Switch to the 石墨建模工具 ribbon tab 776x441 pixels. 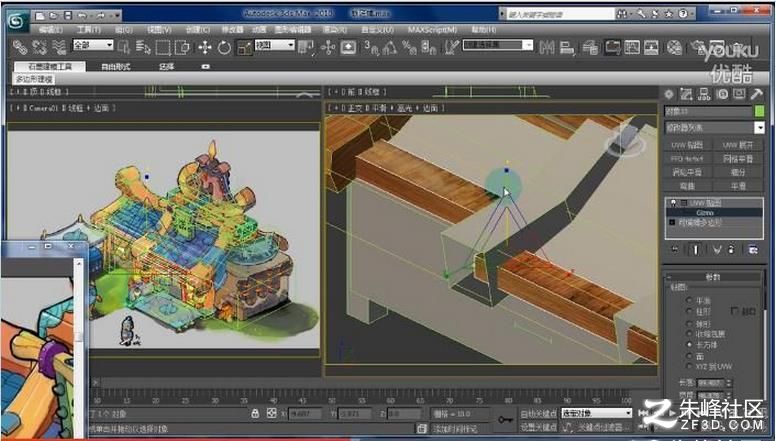(x=50, y=66)
